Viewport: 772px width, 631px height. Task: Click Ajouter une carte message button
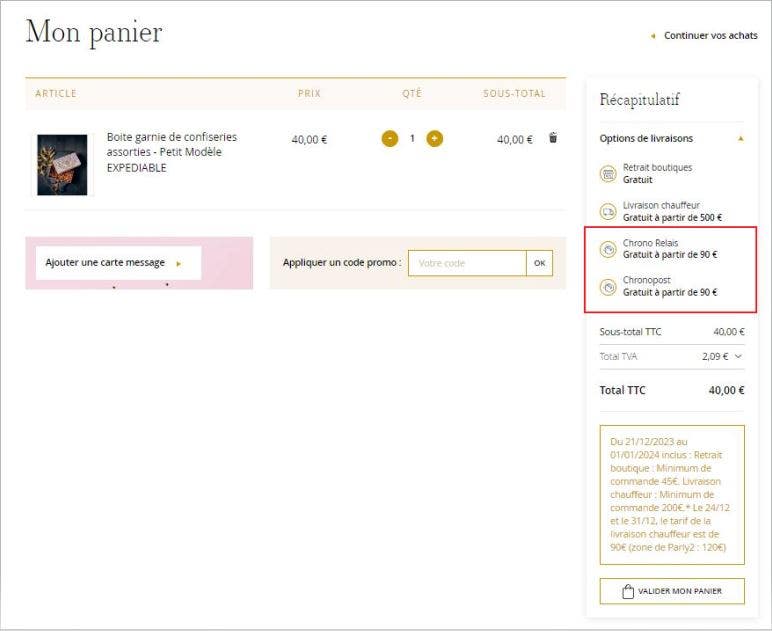coord(119,263)
